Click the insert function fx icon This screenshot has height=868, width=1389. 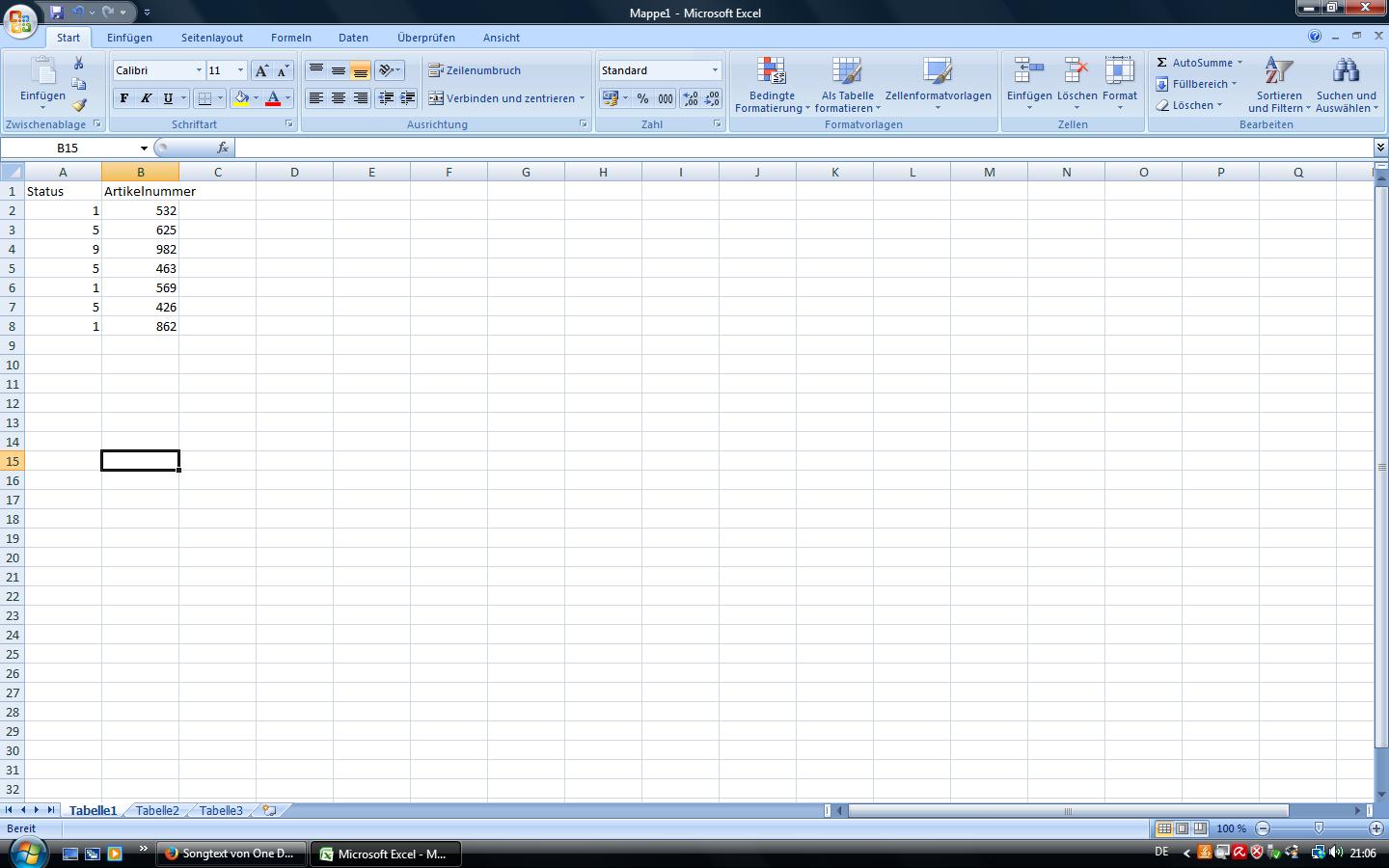[223, 148]
